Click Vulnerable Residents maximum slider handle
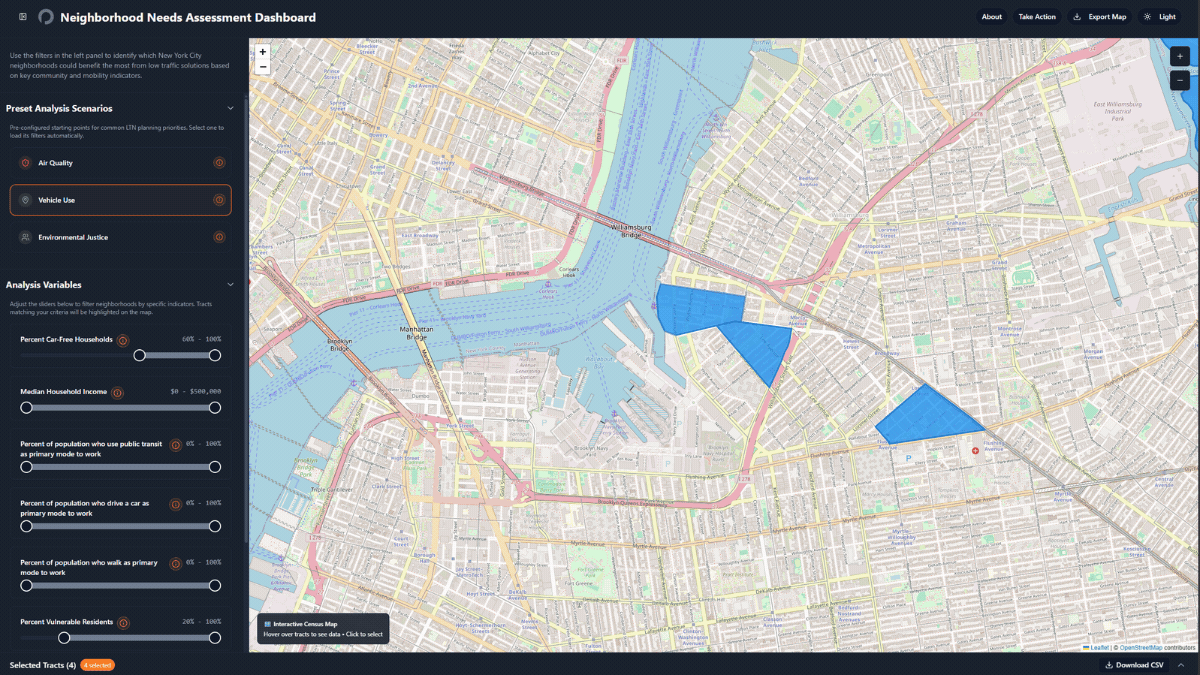 click(215, 637)
